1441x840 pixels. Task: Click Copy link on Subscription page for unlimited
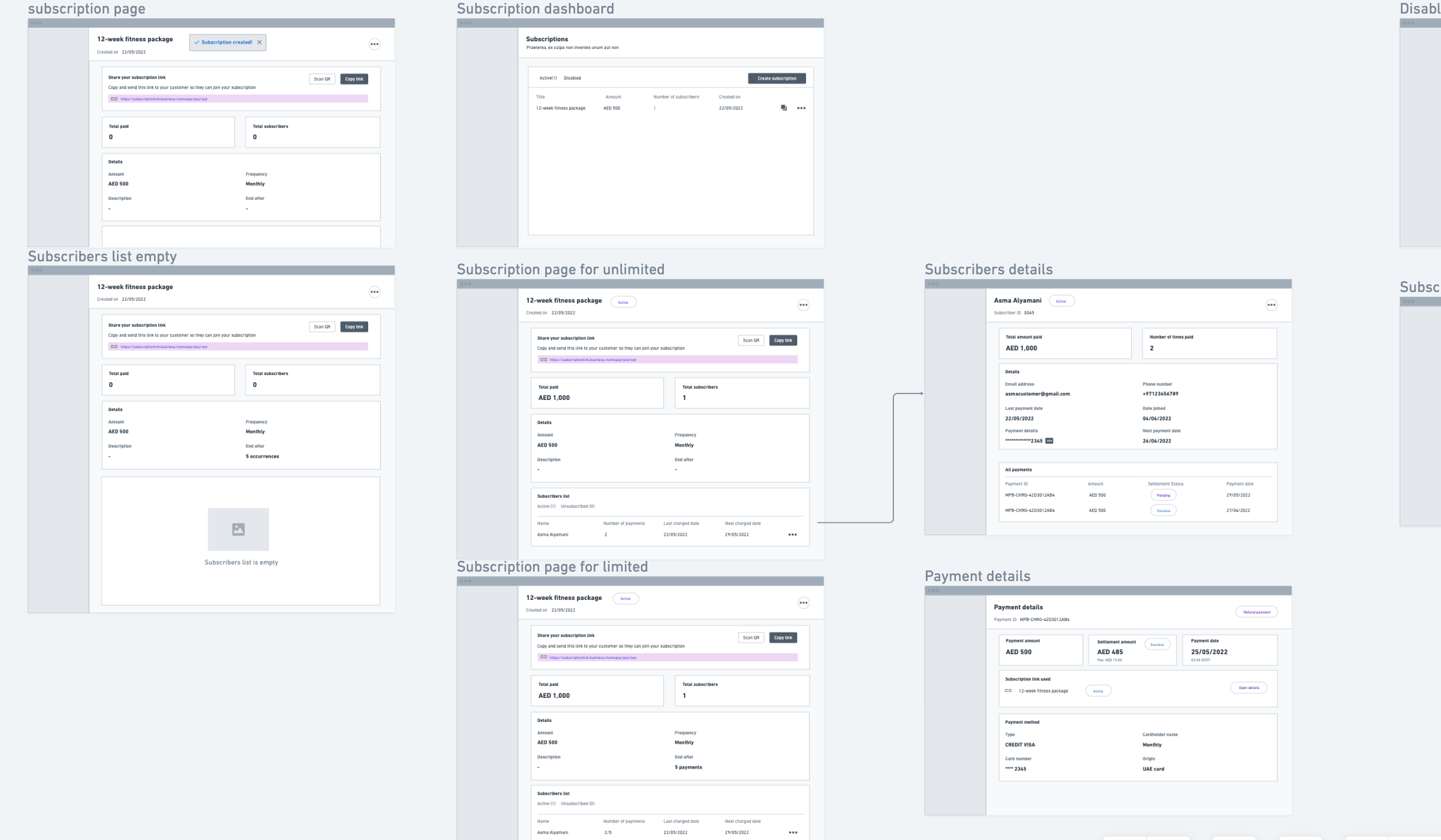(x=783, y=340)
